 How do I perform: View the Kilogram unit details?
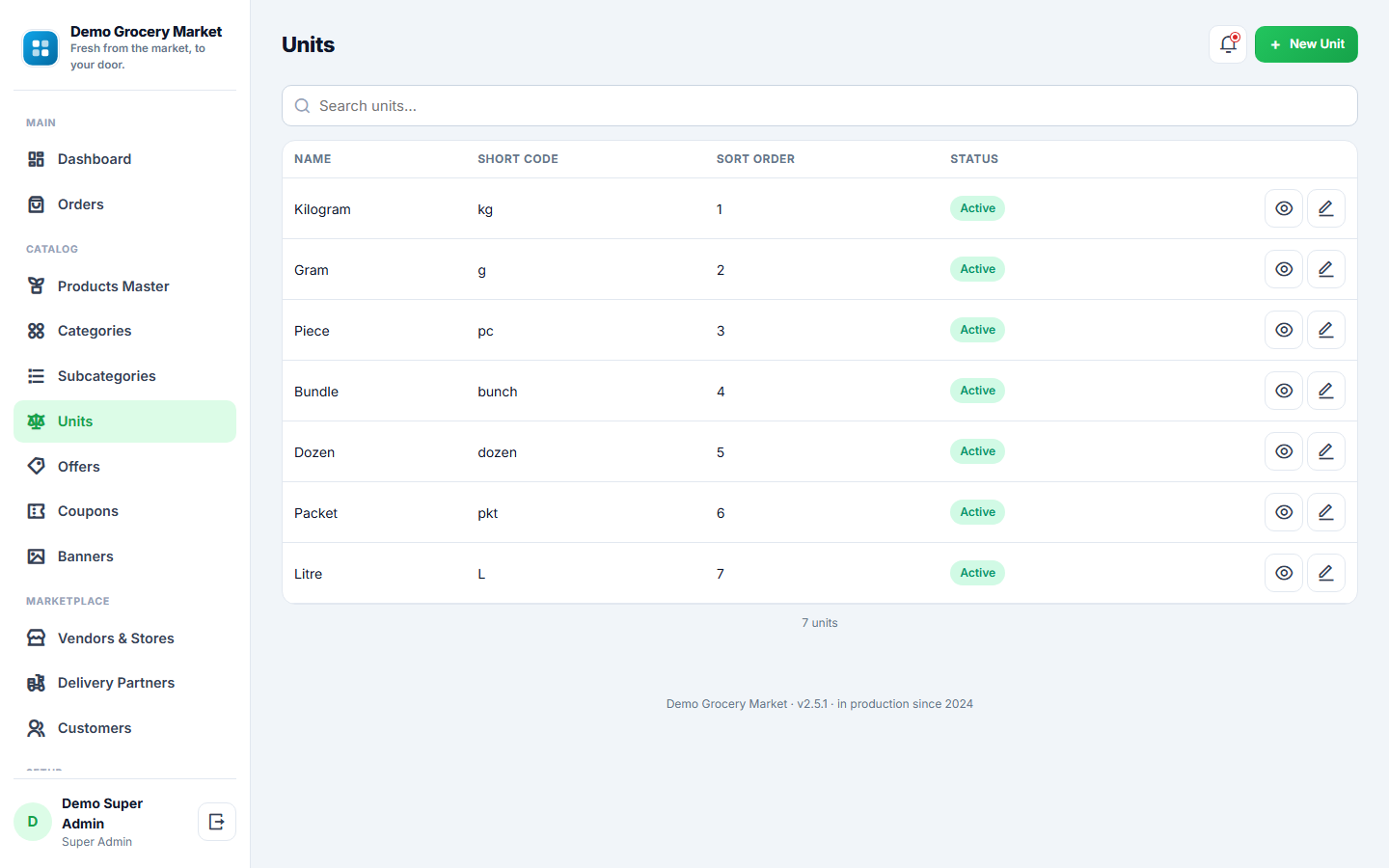click(1284, 208)
